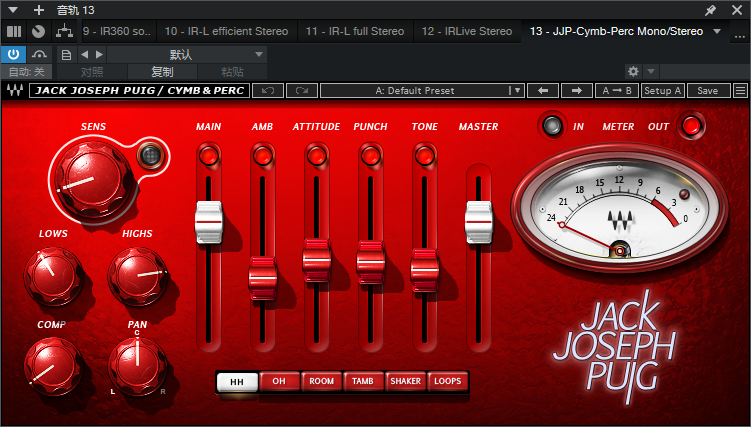The image size is (751, 427).
Task: Go to next host preset arrow
Action: [99, 55]
